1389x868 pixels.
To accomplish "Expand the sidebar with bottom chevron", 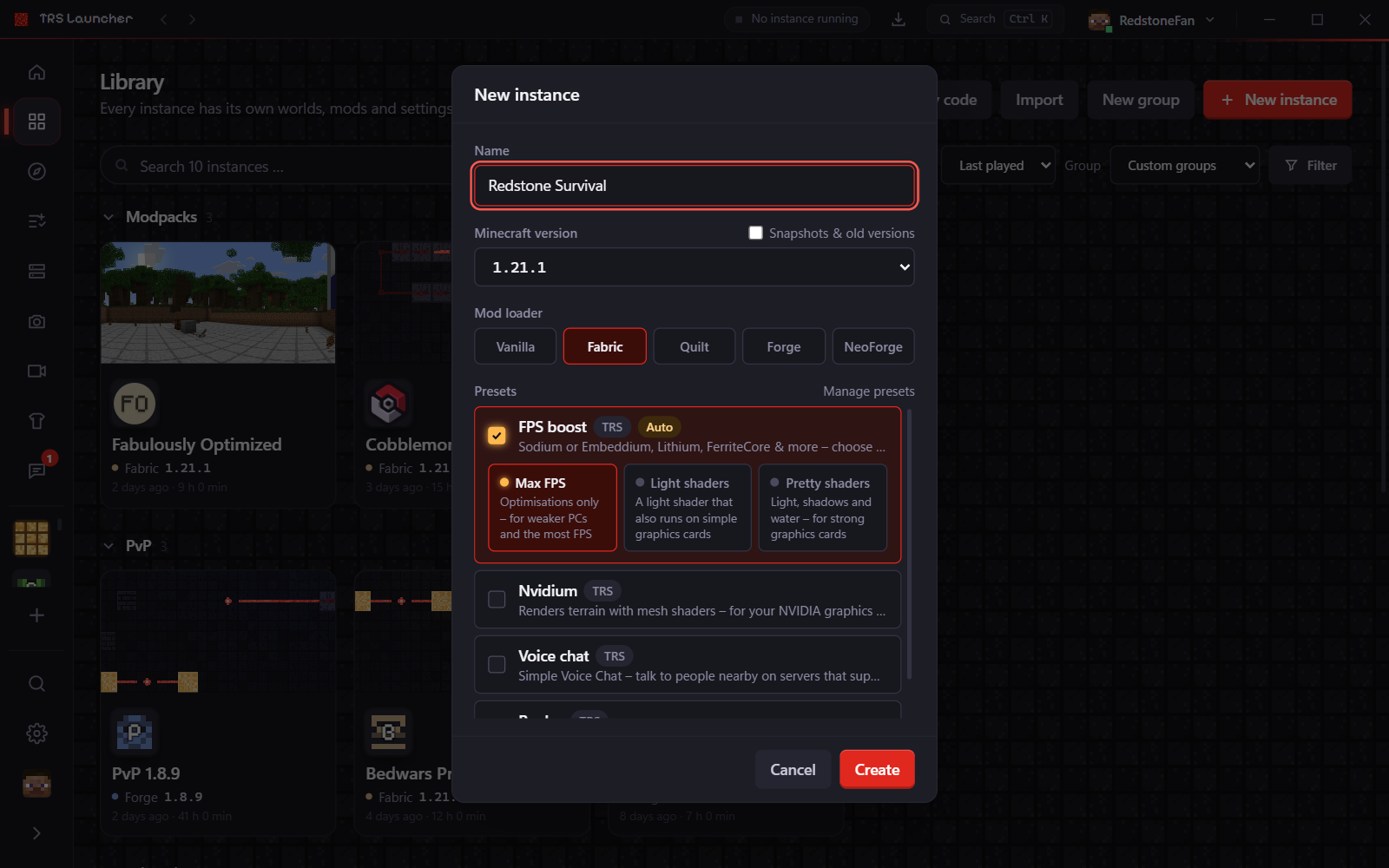I will coord(36,833).
